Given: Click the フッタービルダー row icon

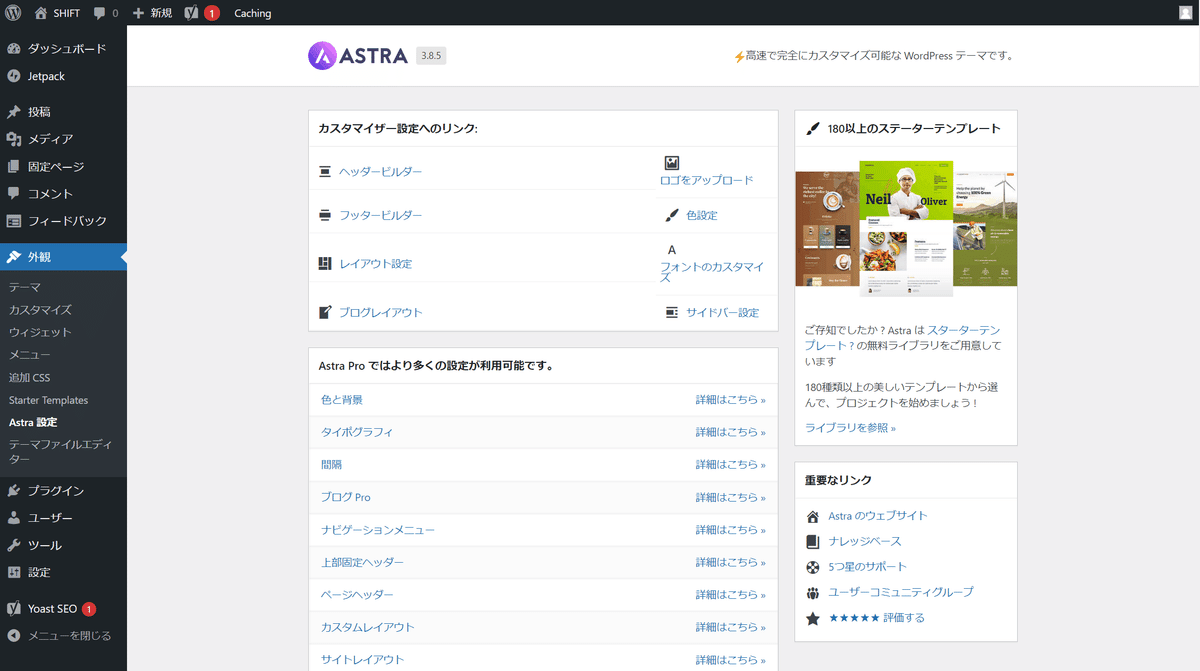Looking at the screenshot, I should [325, 215].
